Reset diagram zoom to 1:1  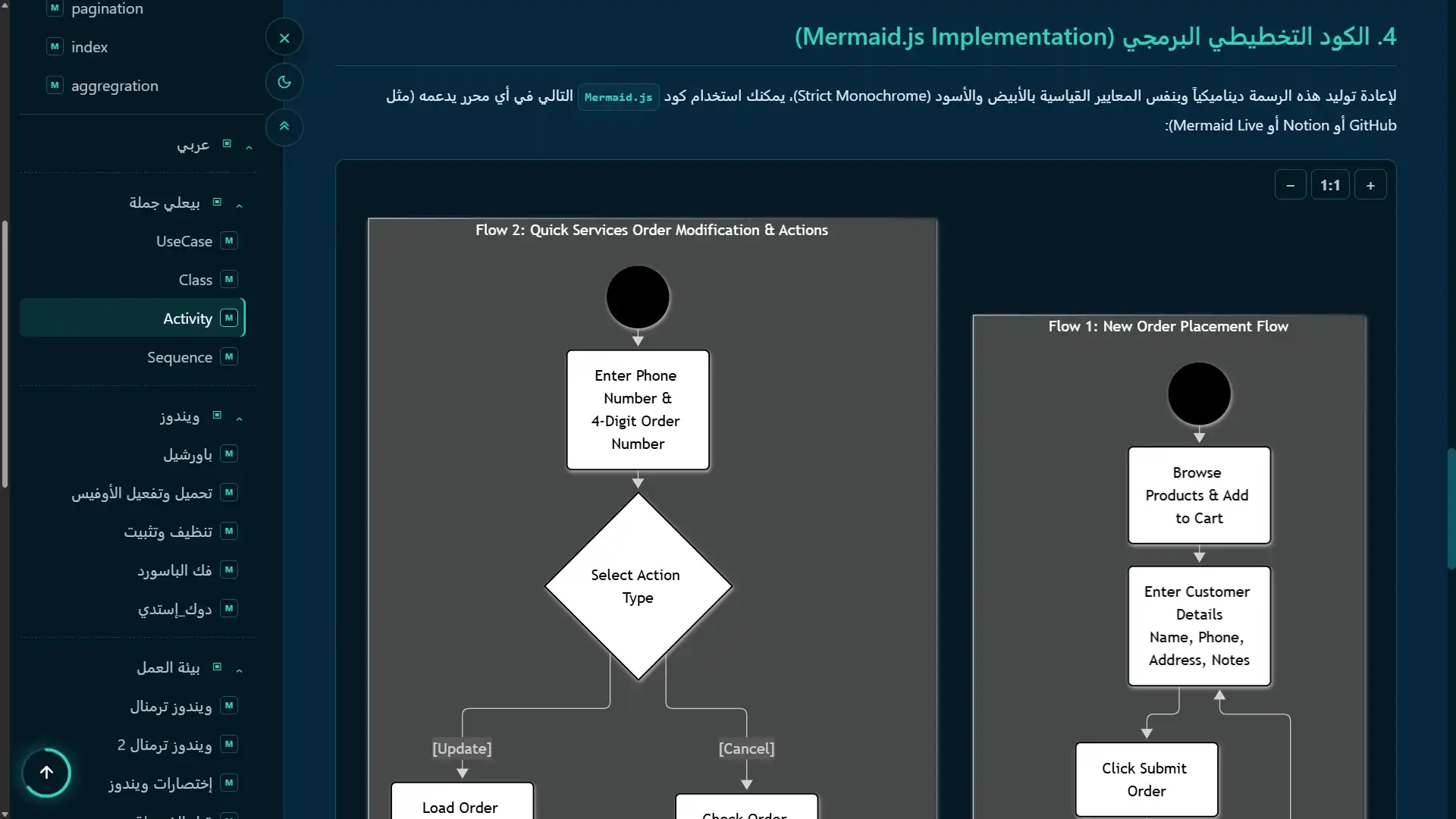click(1330, 186)
